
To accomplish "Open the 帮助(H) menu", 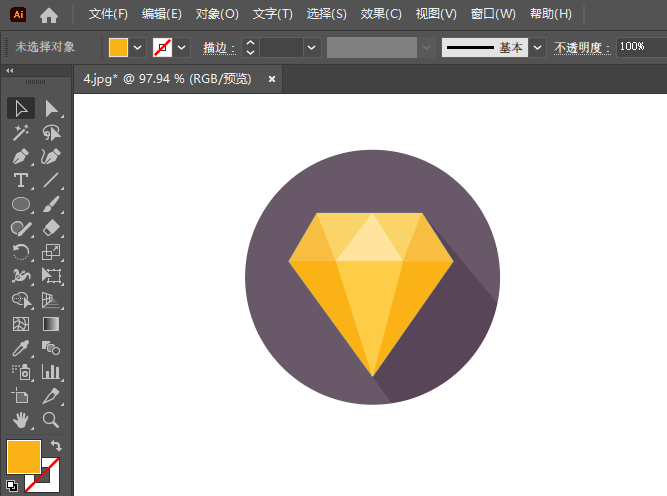I will pos(550,14).
